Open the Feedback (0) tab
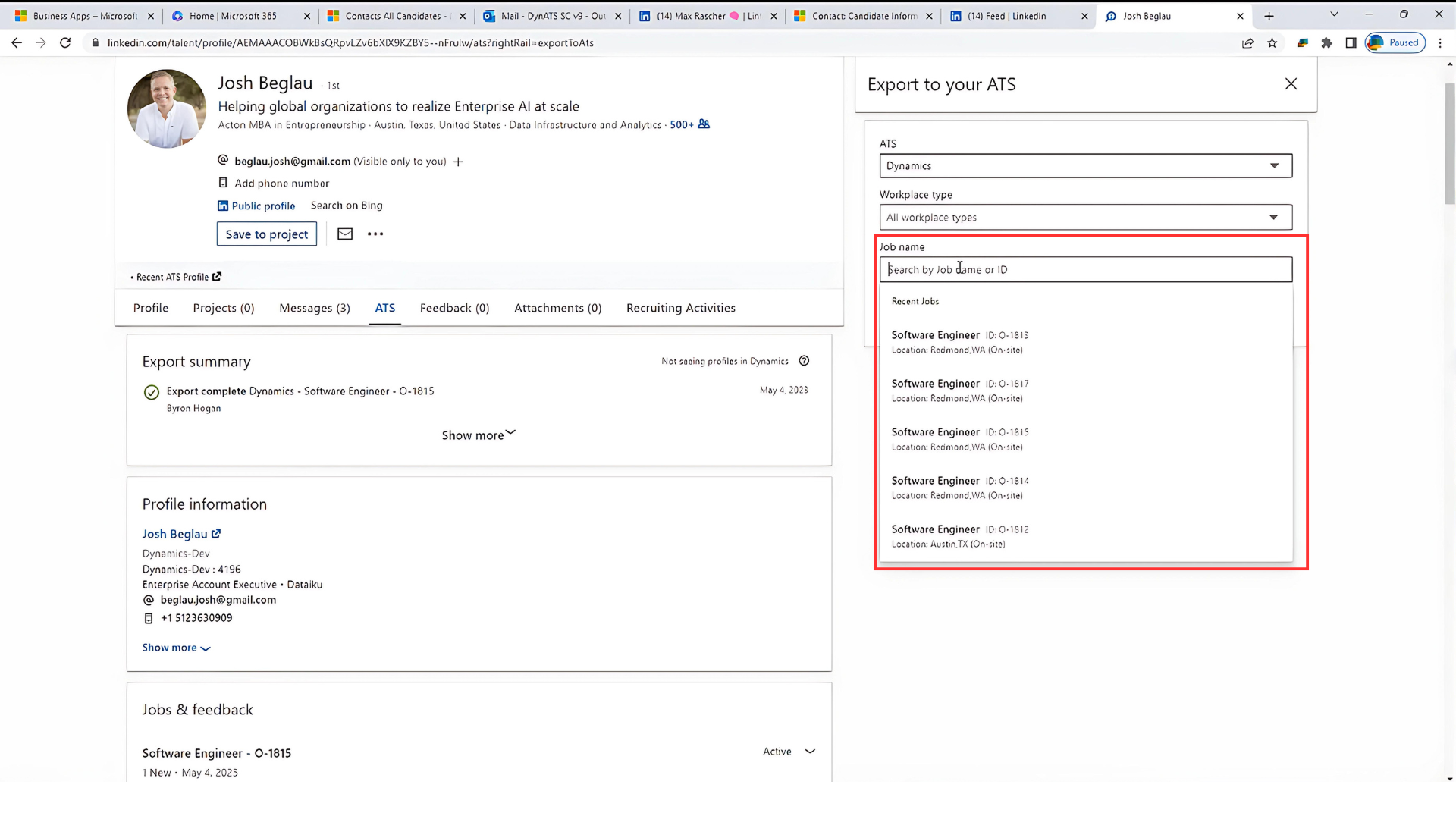The image size is (1456, 819). [455, 308]
